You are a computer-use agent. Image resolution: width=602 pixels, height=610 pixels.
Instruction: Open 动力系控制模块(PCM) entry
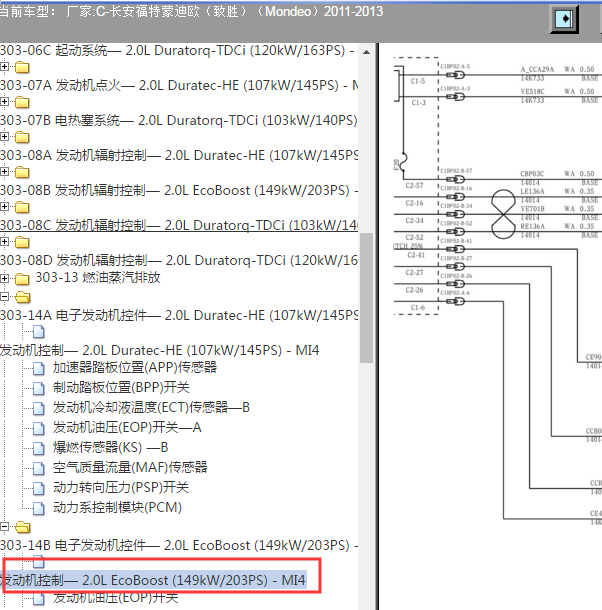[118, 507]
